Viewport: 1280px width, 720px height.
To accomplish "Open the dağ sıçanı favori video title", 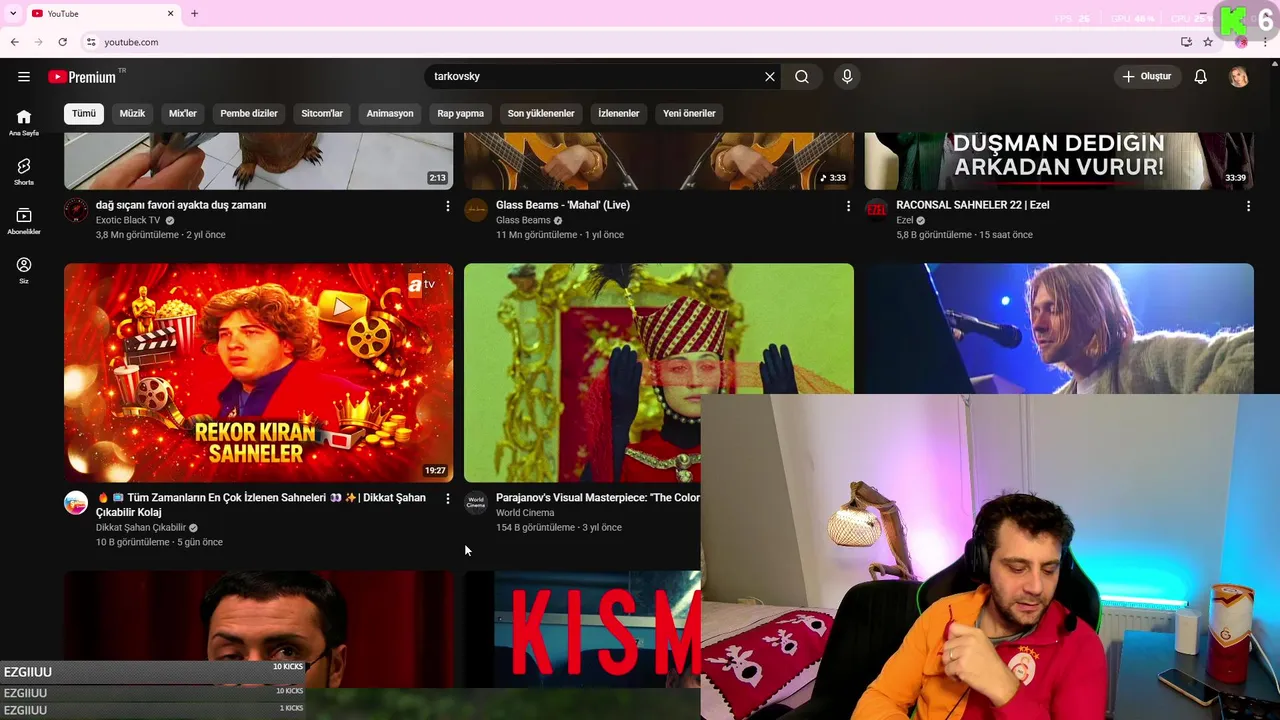I will 181,205.
